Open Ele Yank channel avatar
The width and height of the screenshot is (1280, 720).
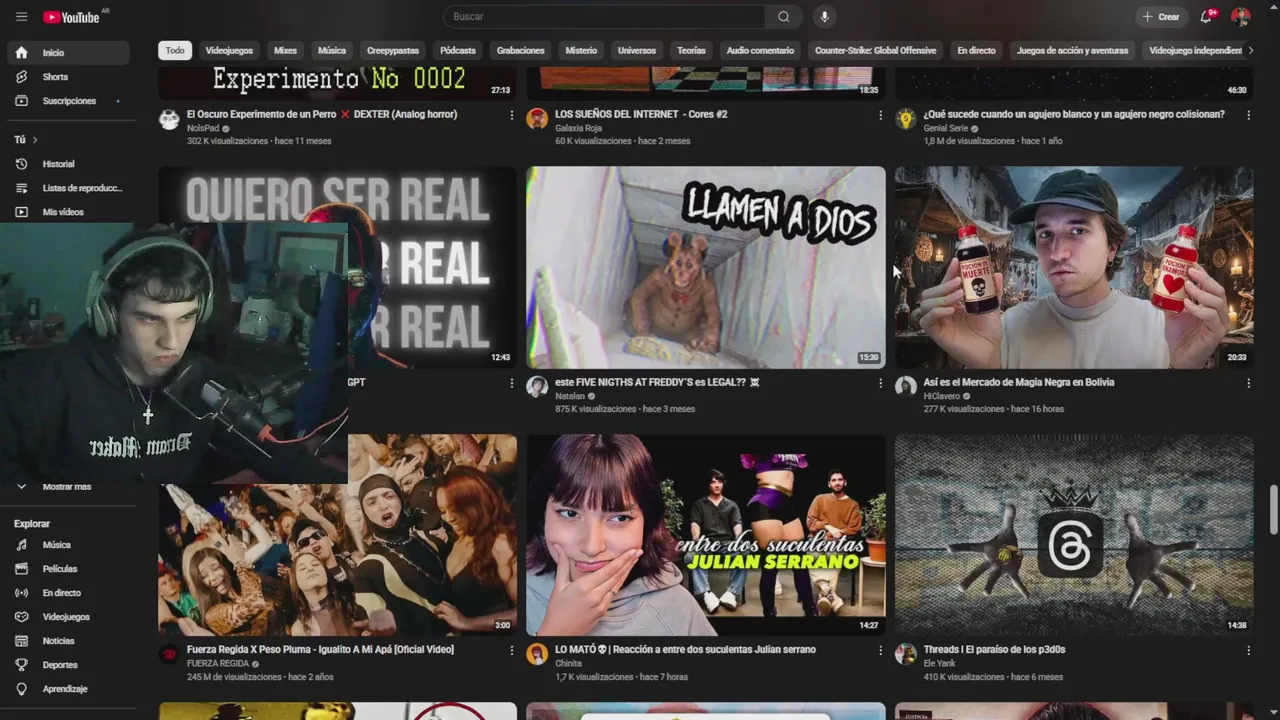coord(906,655)
